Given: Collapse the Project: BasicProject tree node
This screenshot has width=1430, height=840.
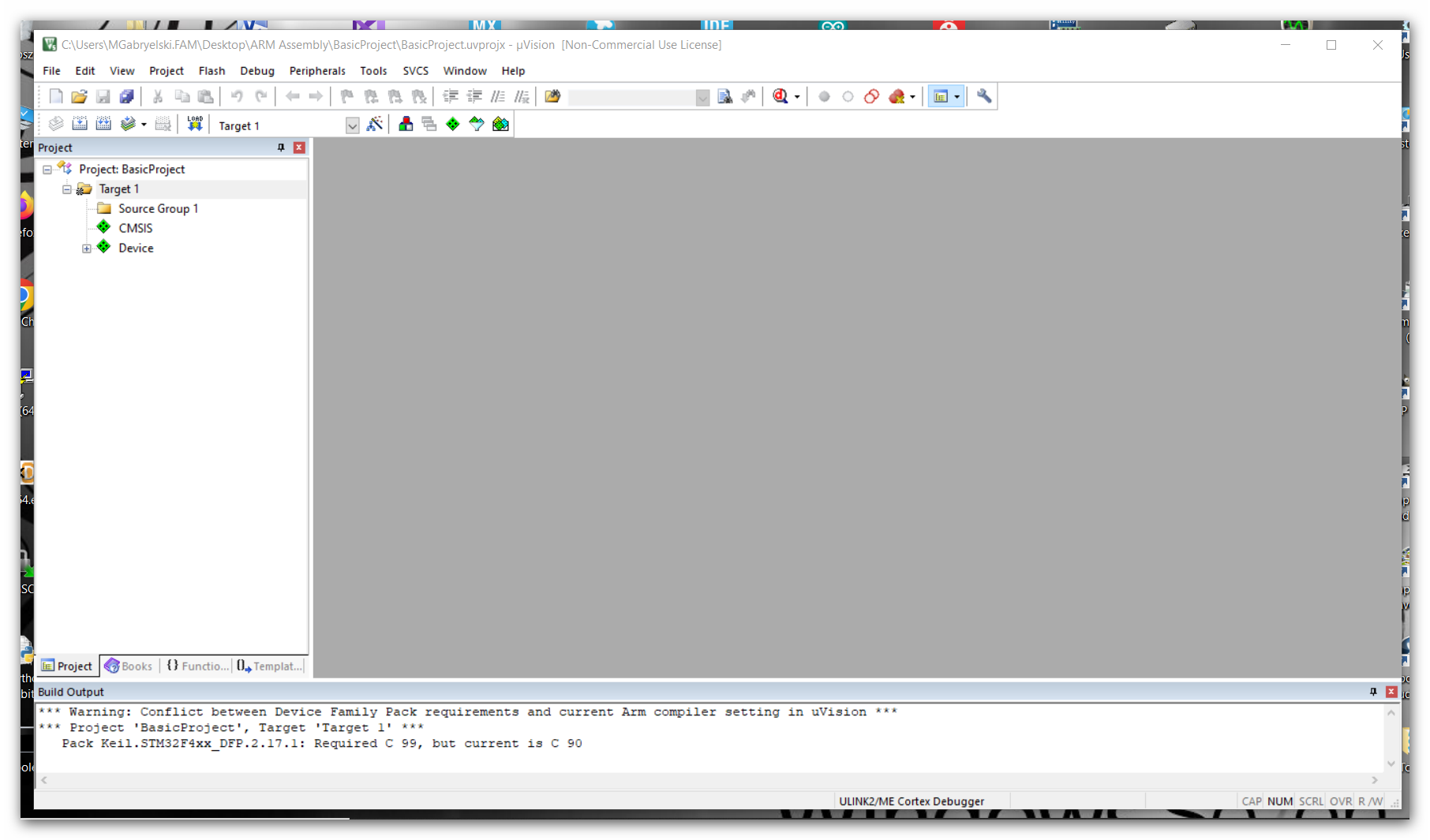Looking at the screenshot, I should (x=47, y=170).
